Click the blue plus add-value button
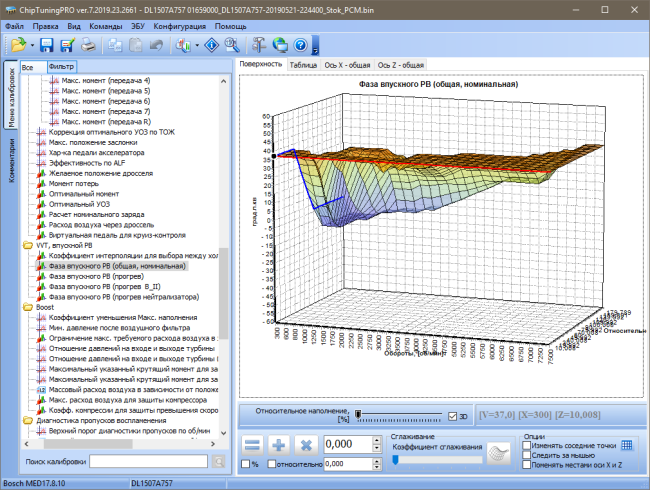Image resolution: width=650 pixels, height=490 pixels. pyautogui.click(x=279, y=446)
